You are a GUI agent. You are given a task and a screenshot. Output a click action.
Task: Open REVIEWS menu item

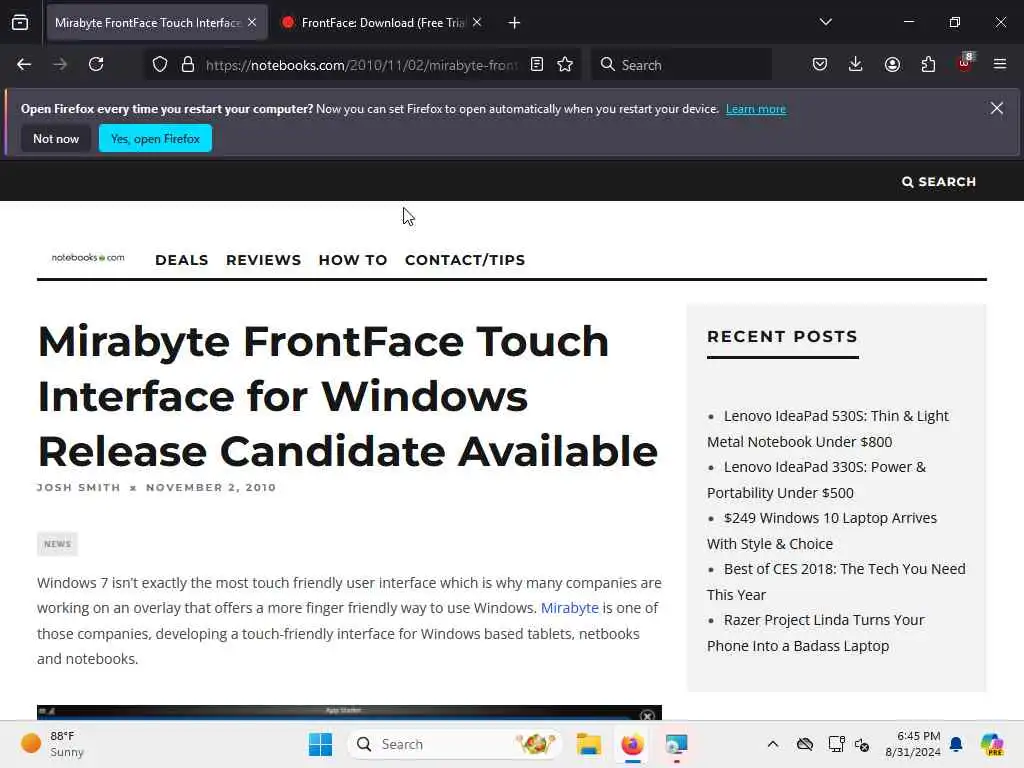263,260
